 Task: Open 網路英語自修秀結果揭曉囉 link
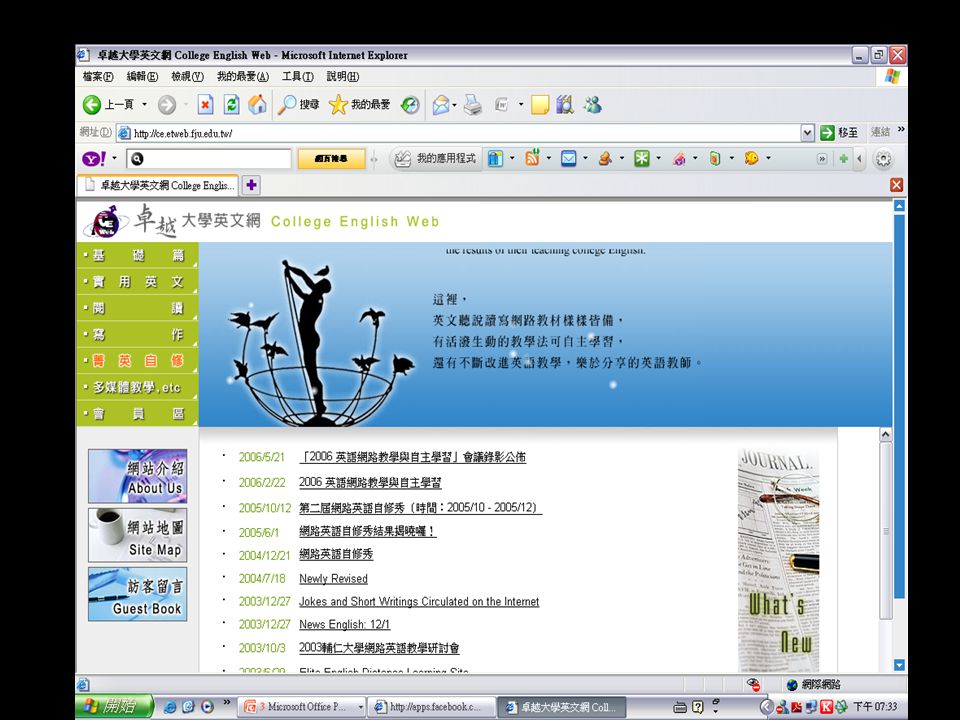[367, 531]
